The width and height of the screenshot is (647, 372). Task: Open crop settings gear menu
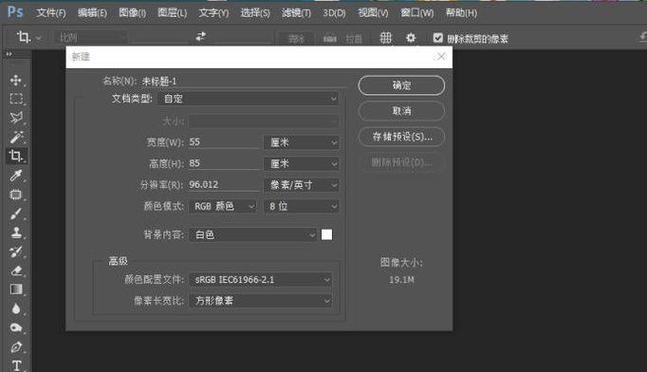411,38
